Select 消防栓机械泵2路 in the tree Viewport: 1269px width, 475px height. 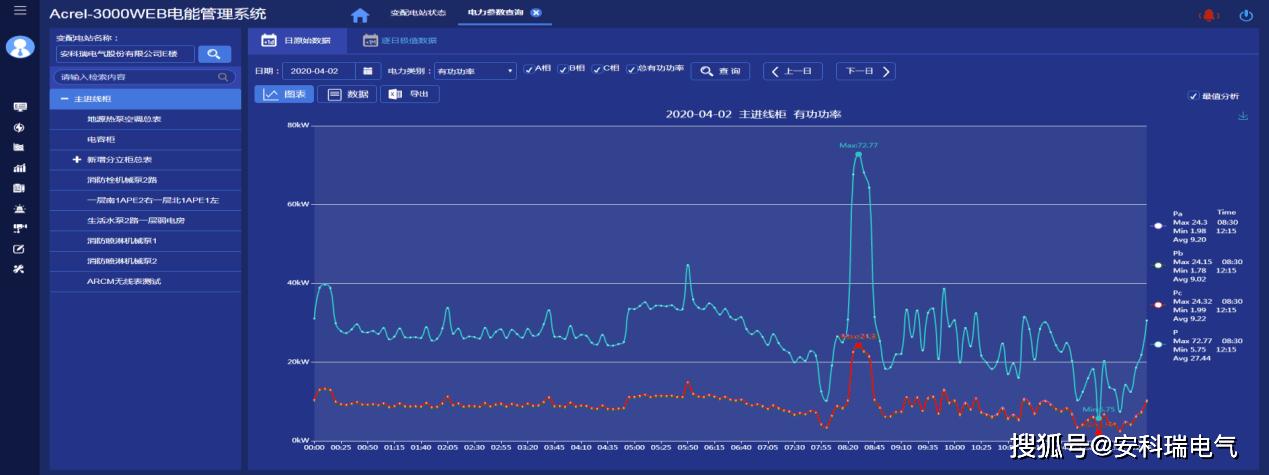(x=145, y=180)
